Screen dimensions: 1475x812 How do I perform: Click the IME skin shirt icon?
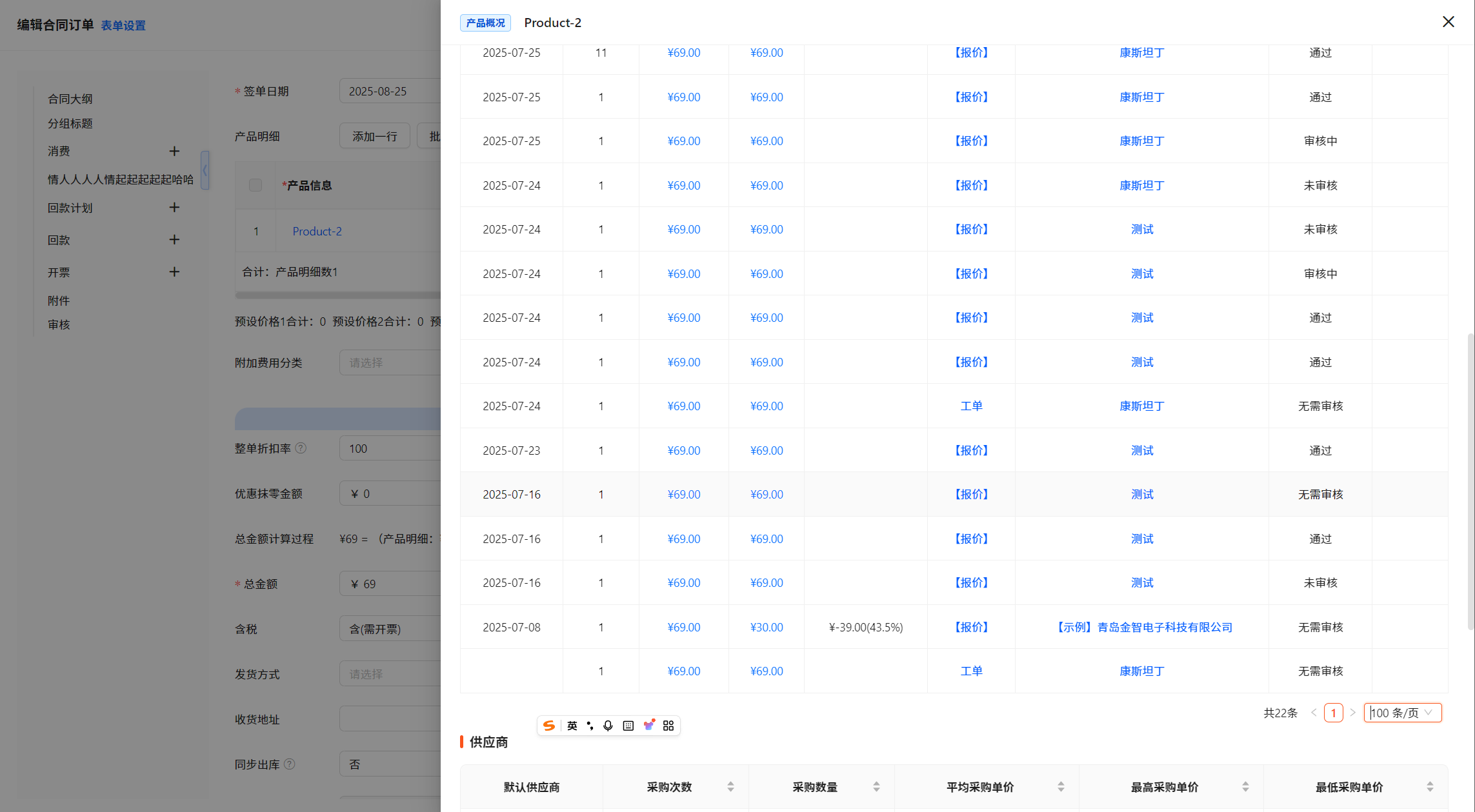pos(648,726)
